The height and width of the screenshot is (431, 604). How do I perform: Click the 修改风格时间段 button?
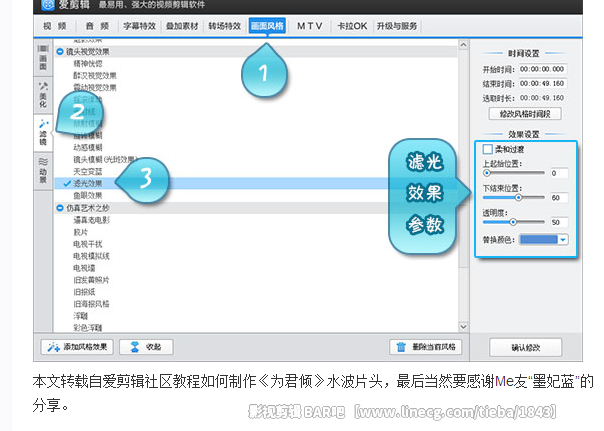525,114
